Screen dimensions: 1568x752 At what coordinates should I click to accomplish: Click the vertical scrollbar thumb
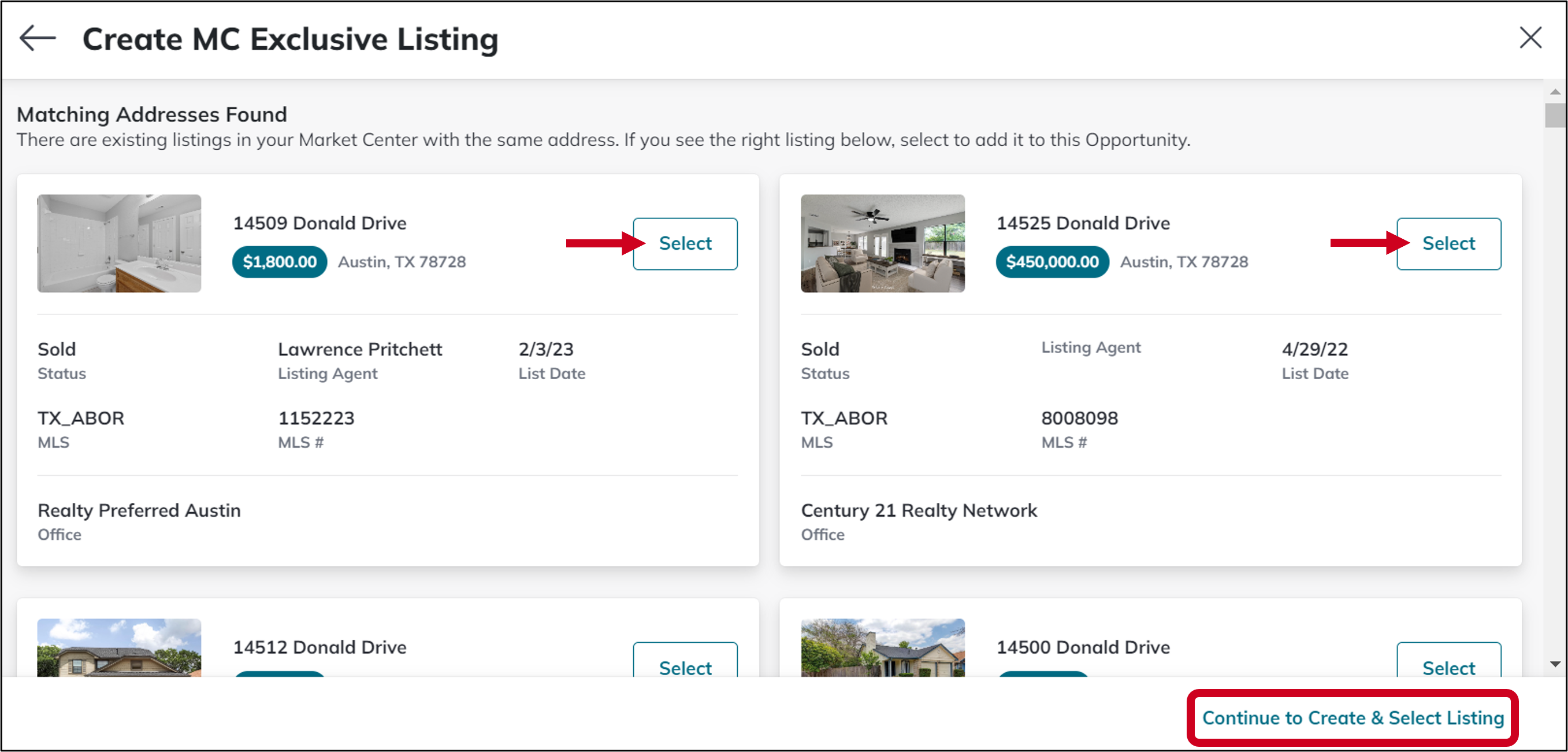click(1555, 115)
